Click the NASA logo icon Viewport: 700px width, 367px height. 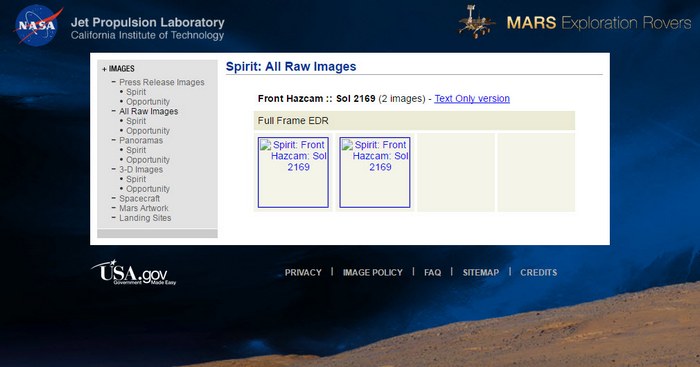tap(38, 25)
